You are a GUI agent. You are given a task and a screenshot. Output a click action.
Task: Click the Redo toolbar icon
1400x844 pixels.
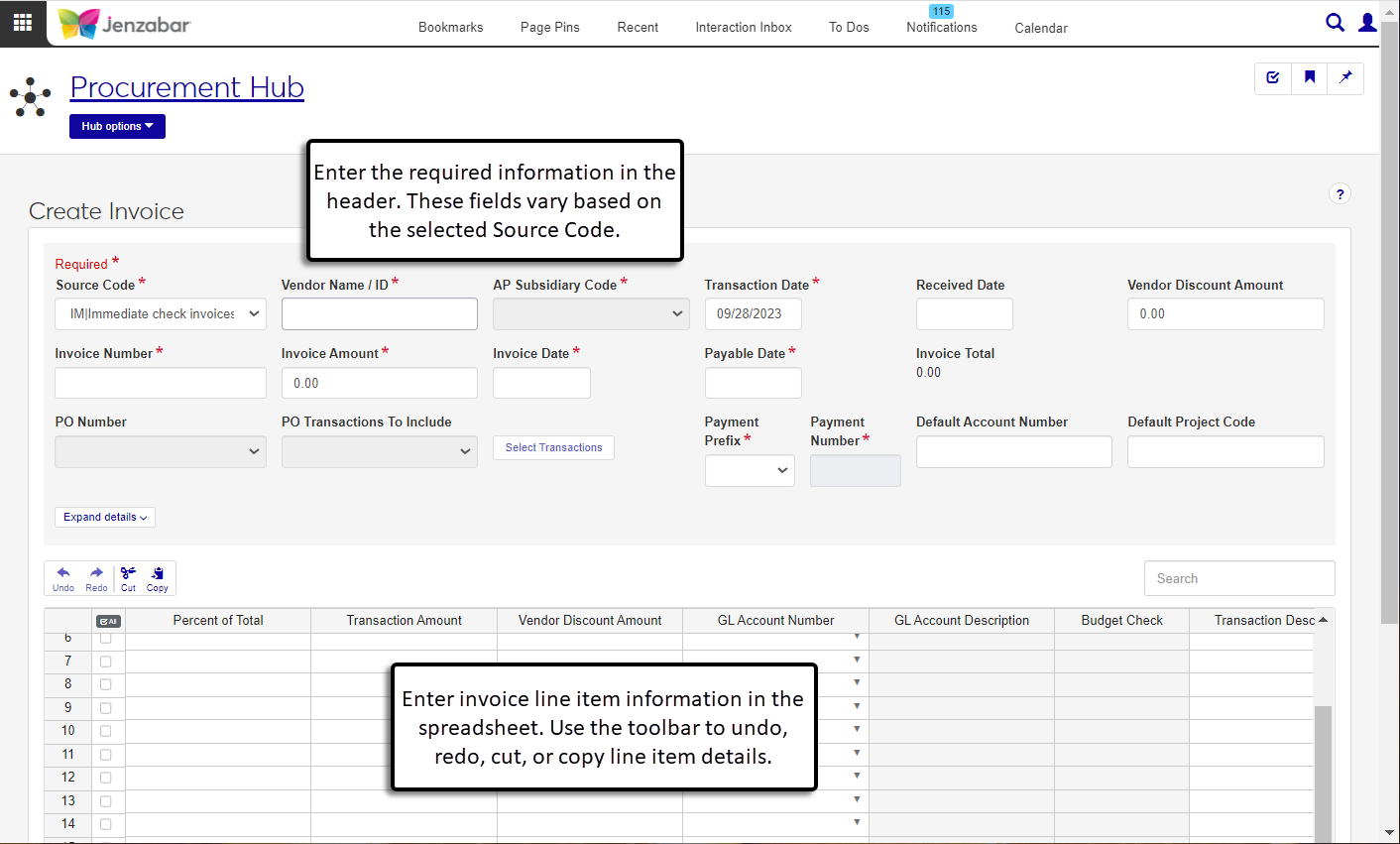96,578
